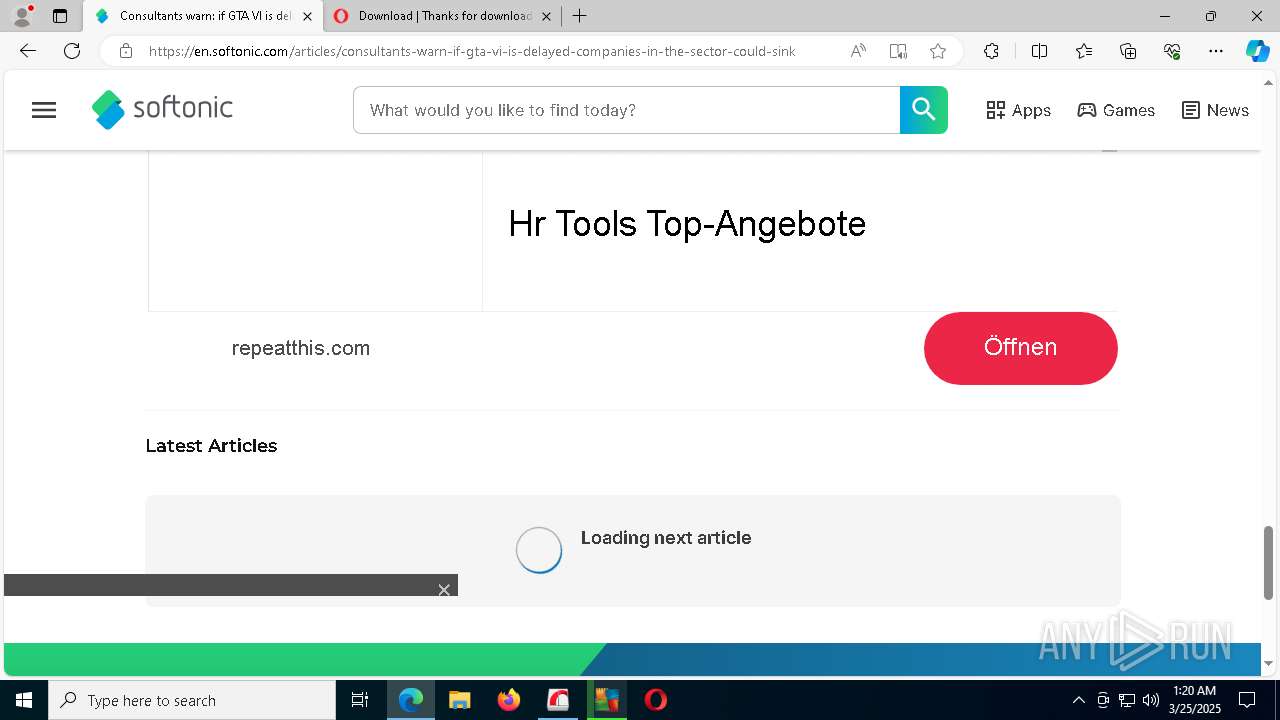Viewport: 1280px width, 720px height.
Task: Click the red Öffnen ad button
Action: click(1020, 348)
